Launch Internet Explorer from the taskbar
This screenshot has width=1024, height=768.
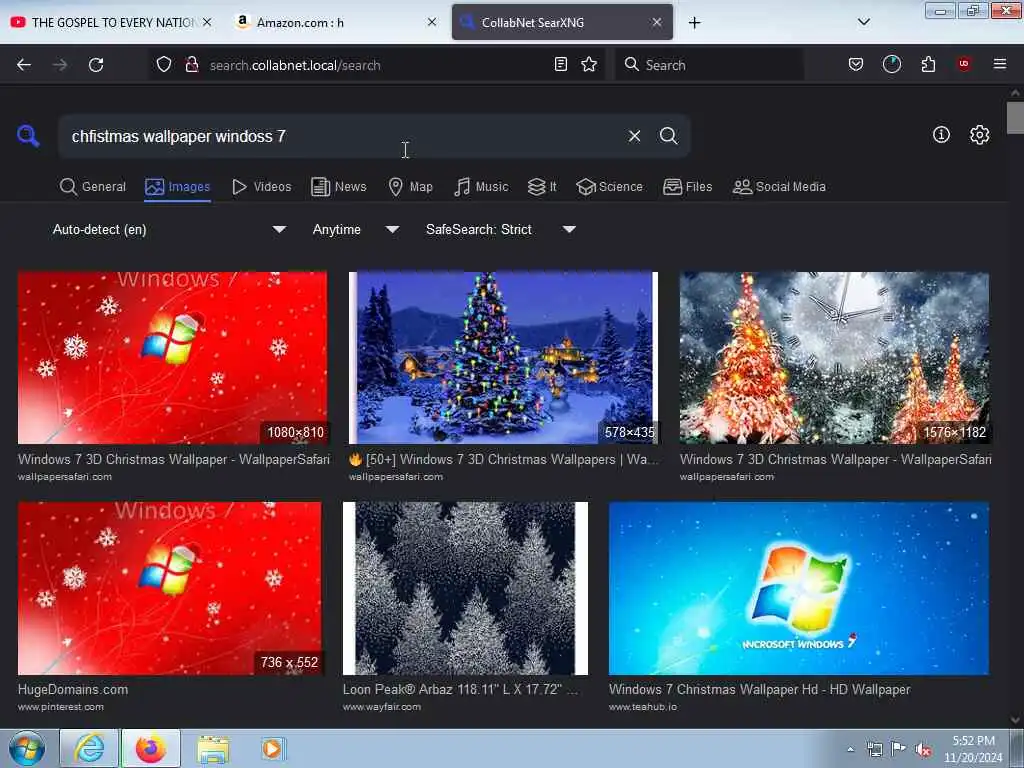point(89,748)
